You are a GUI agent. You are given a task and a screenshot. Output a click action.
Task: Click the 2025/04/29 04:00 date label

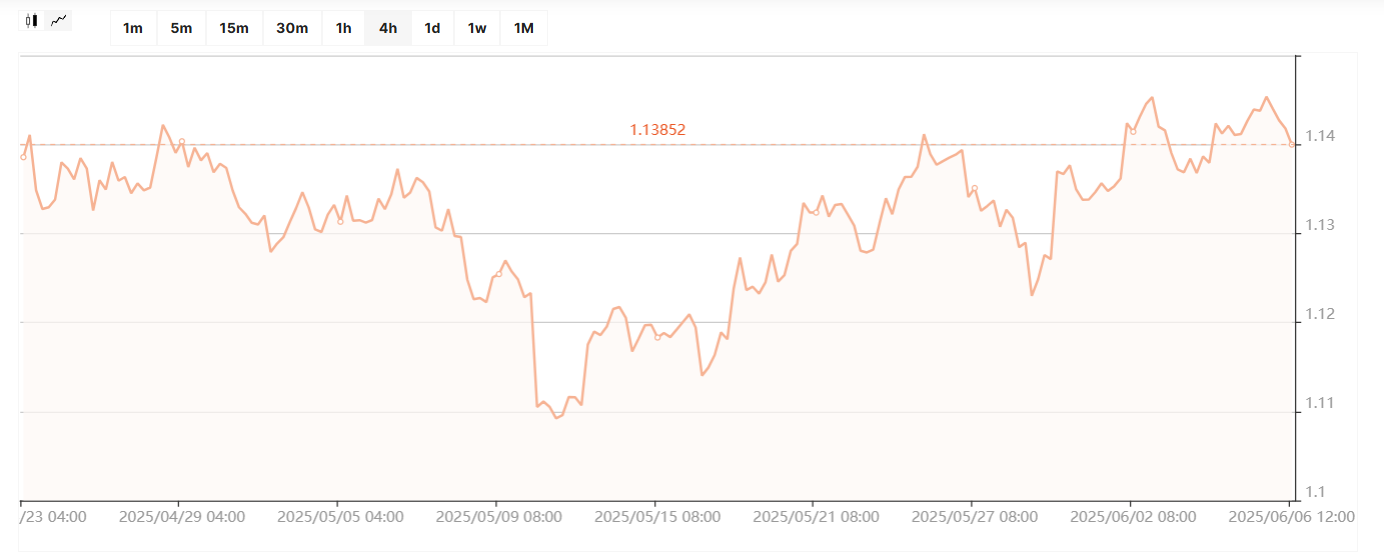click(181, 517)
